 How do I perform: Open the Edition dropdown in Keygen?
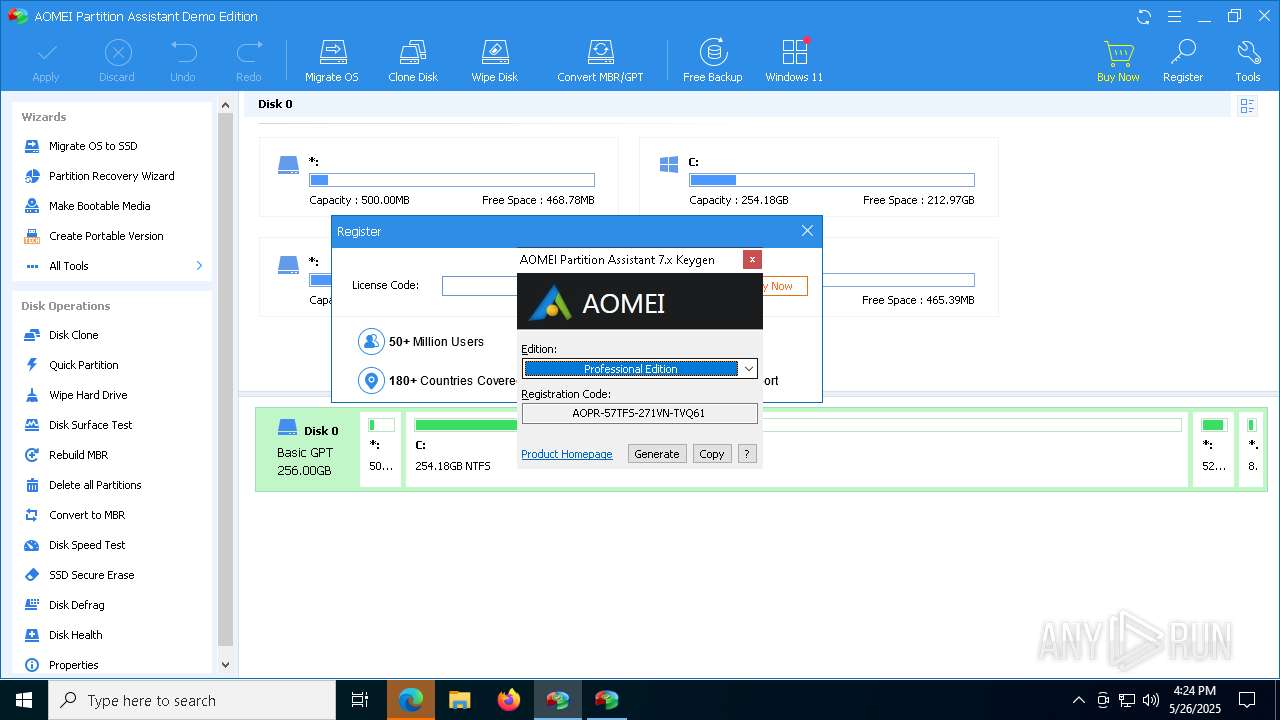tap(640, 369)
